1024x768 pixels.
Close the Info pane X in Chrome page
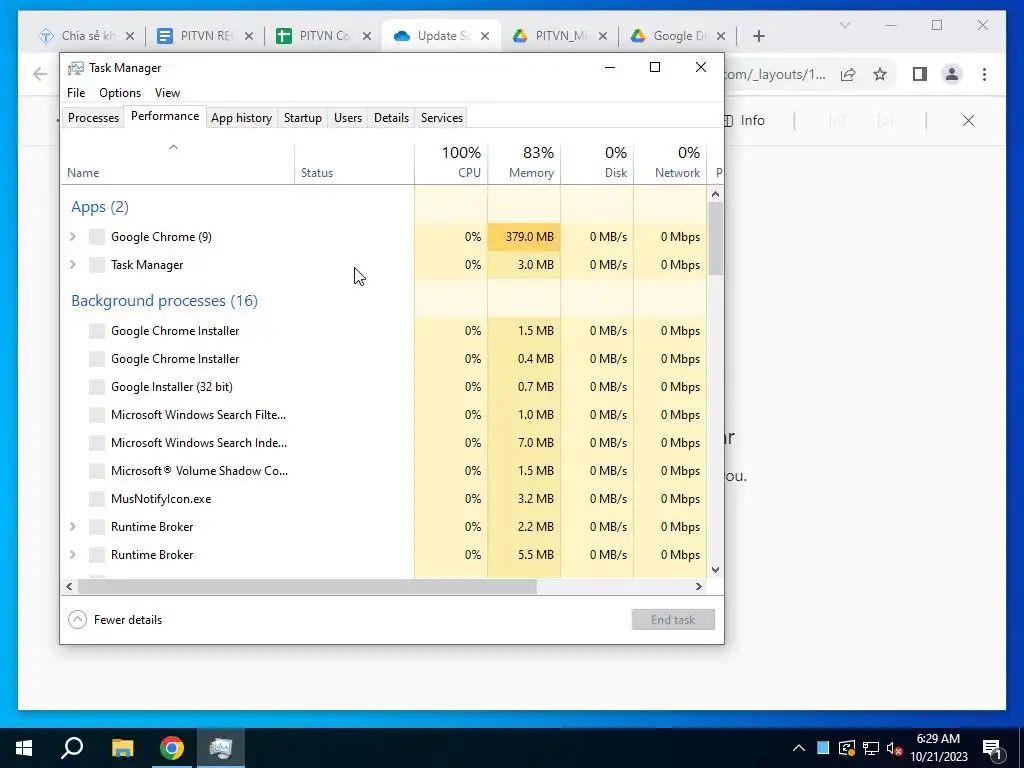click(968, 121)
